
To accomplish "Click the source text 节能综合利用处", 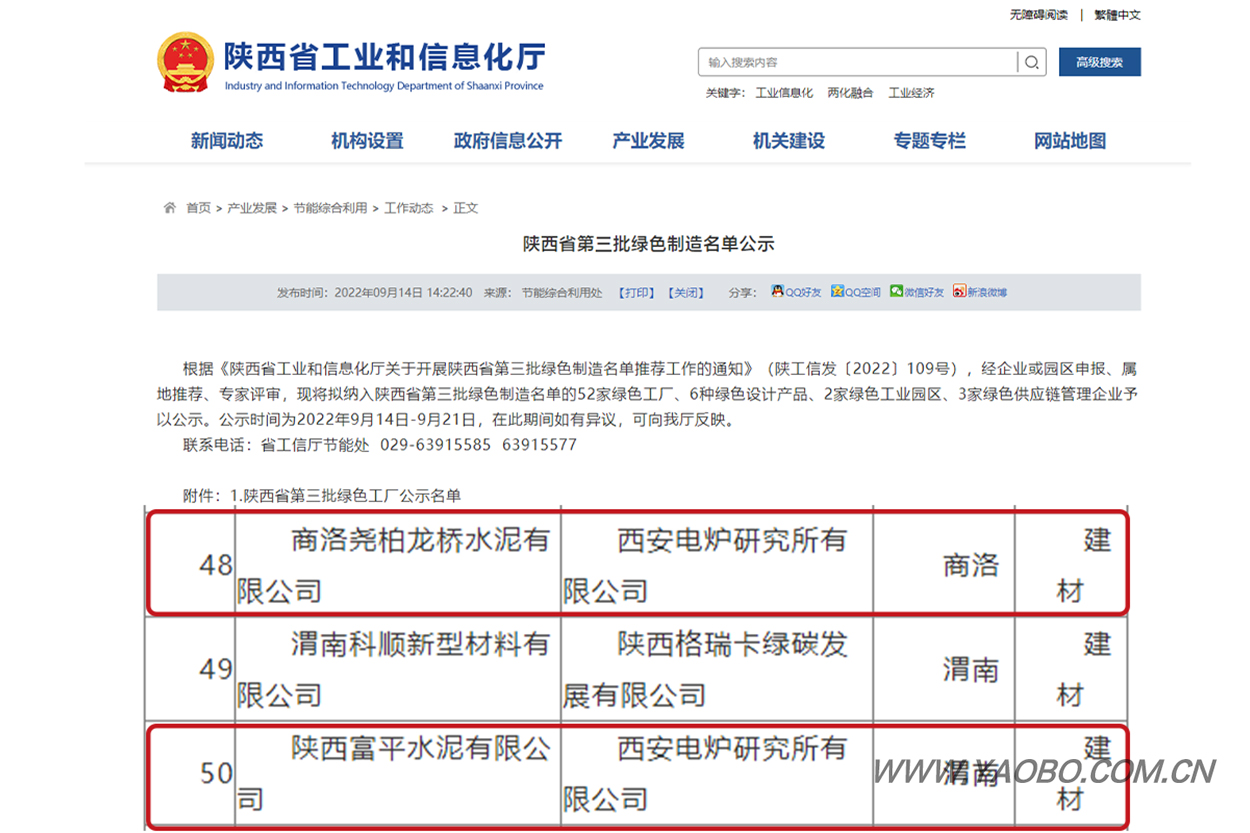I will point(562,293).
